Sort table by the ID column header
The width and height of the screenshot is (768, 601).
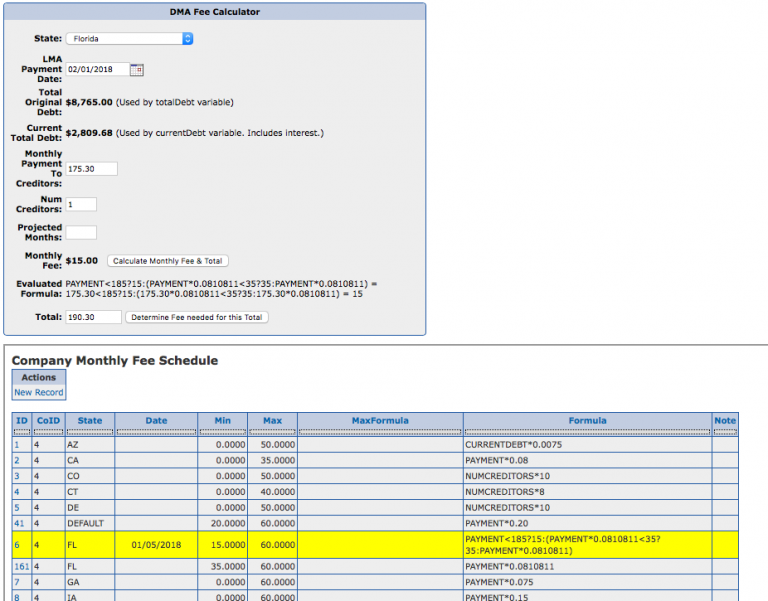pos(21,421)
